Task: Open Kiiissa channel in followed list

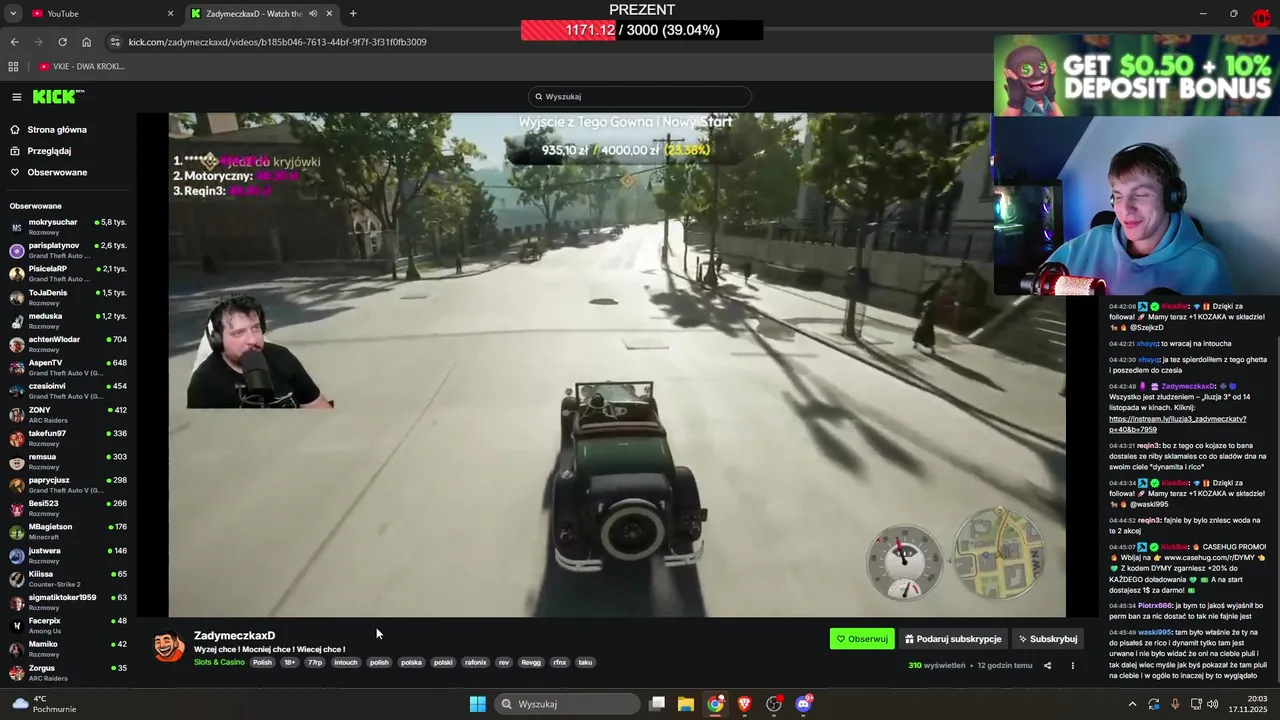Action: (x=68, y=579)
